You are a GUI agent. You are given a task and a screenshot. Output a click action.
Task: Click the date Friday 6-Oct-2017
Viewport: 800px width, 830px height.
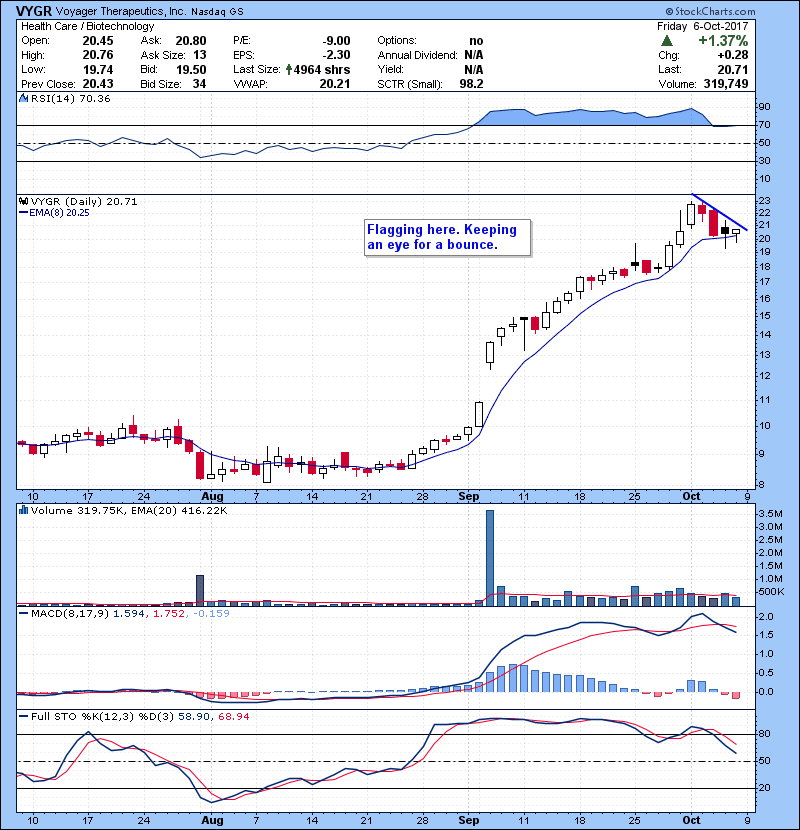[703, 26]
